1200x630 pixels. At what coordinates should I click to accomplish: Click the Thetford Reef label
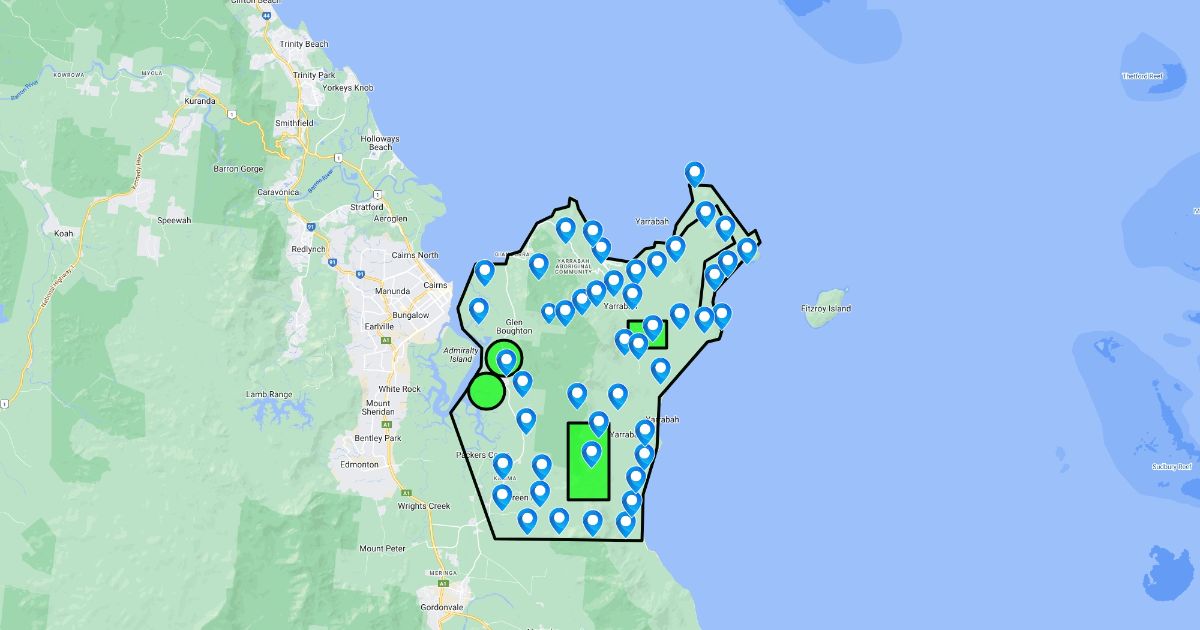point(1143,76)
